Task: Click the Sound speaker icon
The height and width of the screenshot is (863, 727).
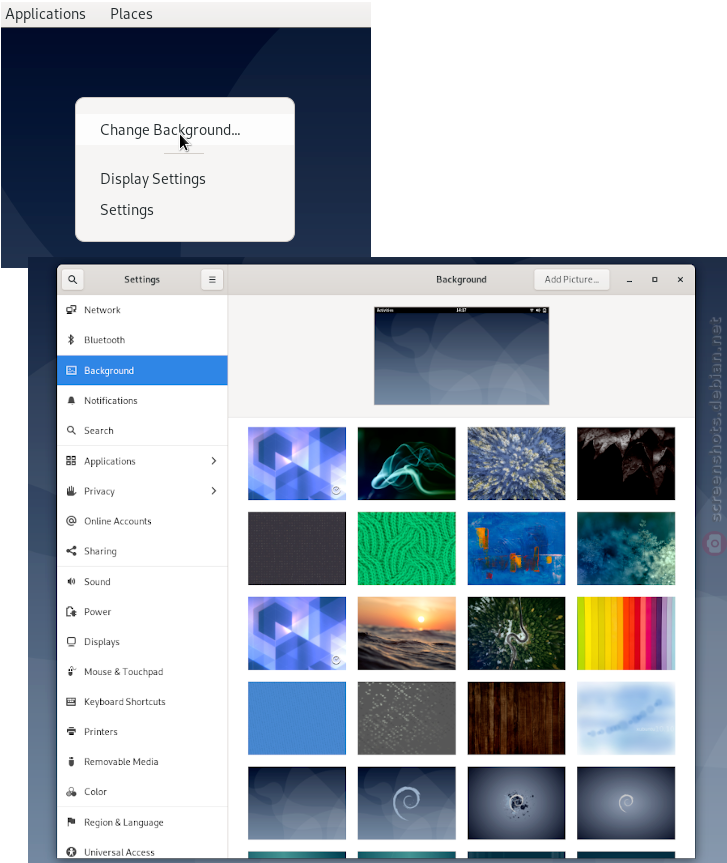Action: (71, 581)
